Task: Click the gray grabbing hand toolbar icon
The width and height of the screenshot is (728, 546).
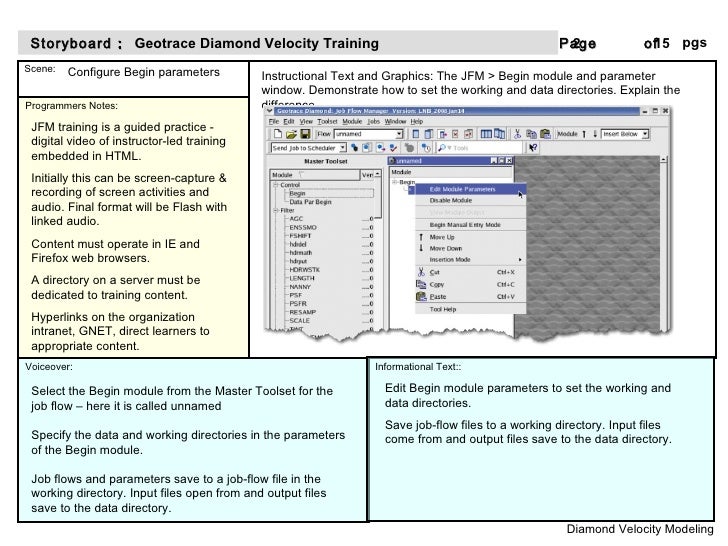Action: click(x=409, y=148)
